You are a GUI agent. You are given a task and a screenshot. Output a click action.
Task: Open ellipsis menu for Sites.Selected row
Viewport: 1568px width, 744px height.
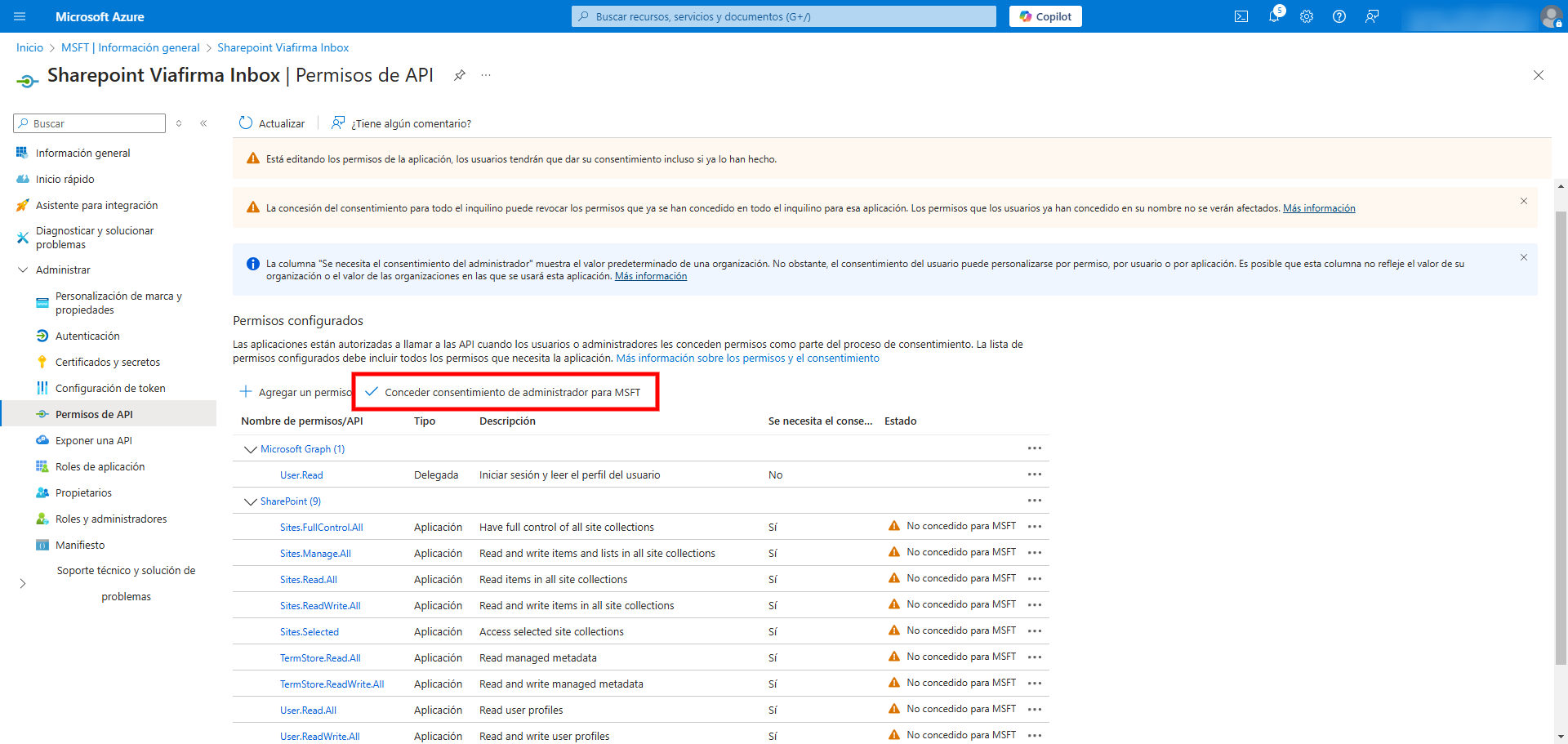coord(1035,631)
